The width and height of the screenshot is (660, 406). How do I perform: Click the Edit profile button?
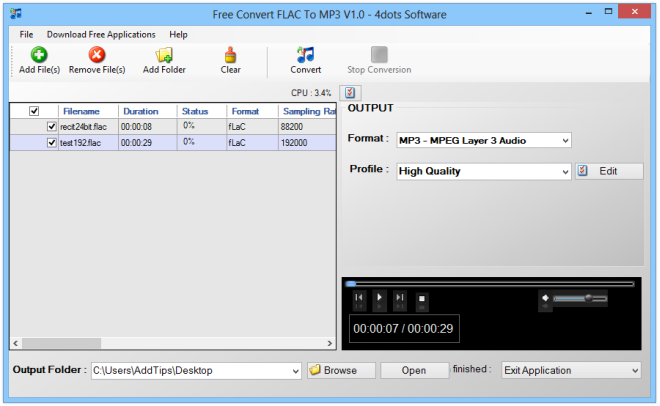pos(609,171)
